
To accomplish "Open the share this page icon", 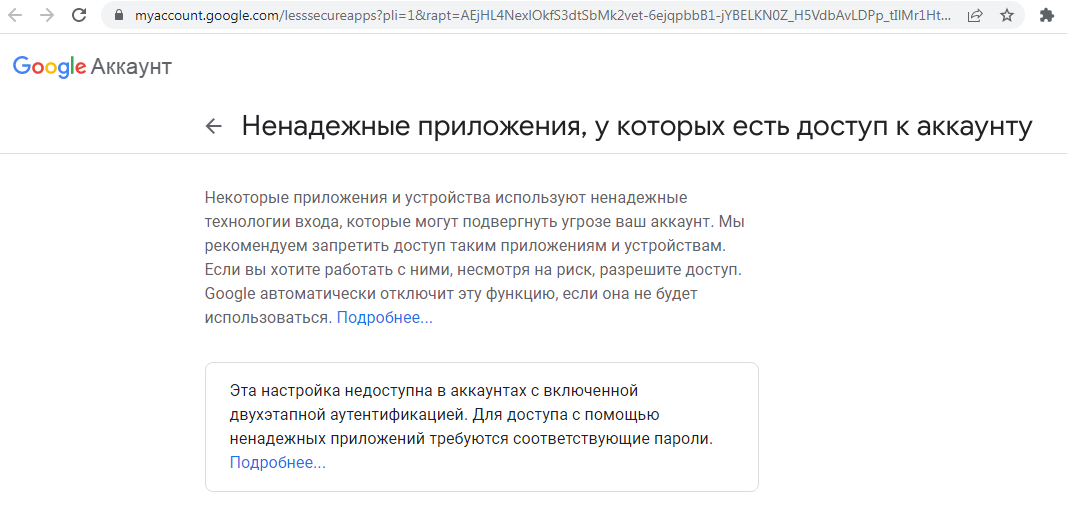I will click(x=975, y=15).
